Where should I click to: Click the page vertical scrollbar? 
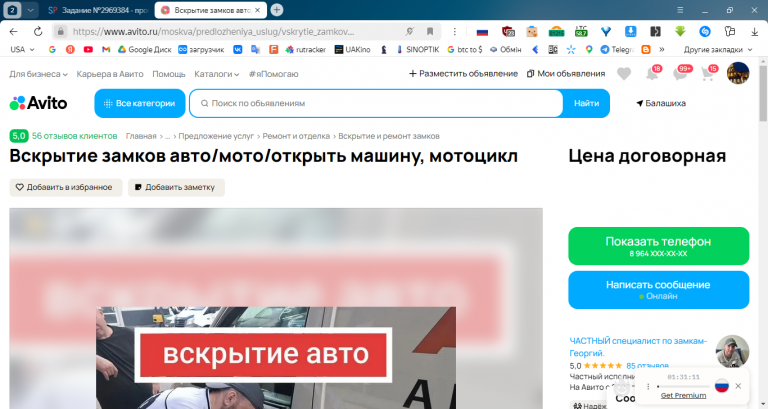[x=763, y=93]
